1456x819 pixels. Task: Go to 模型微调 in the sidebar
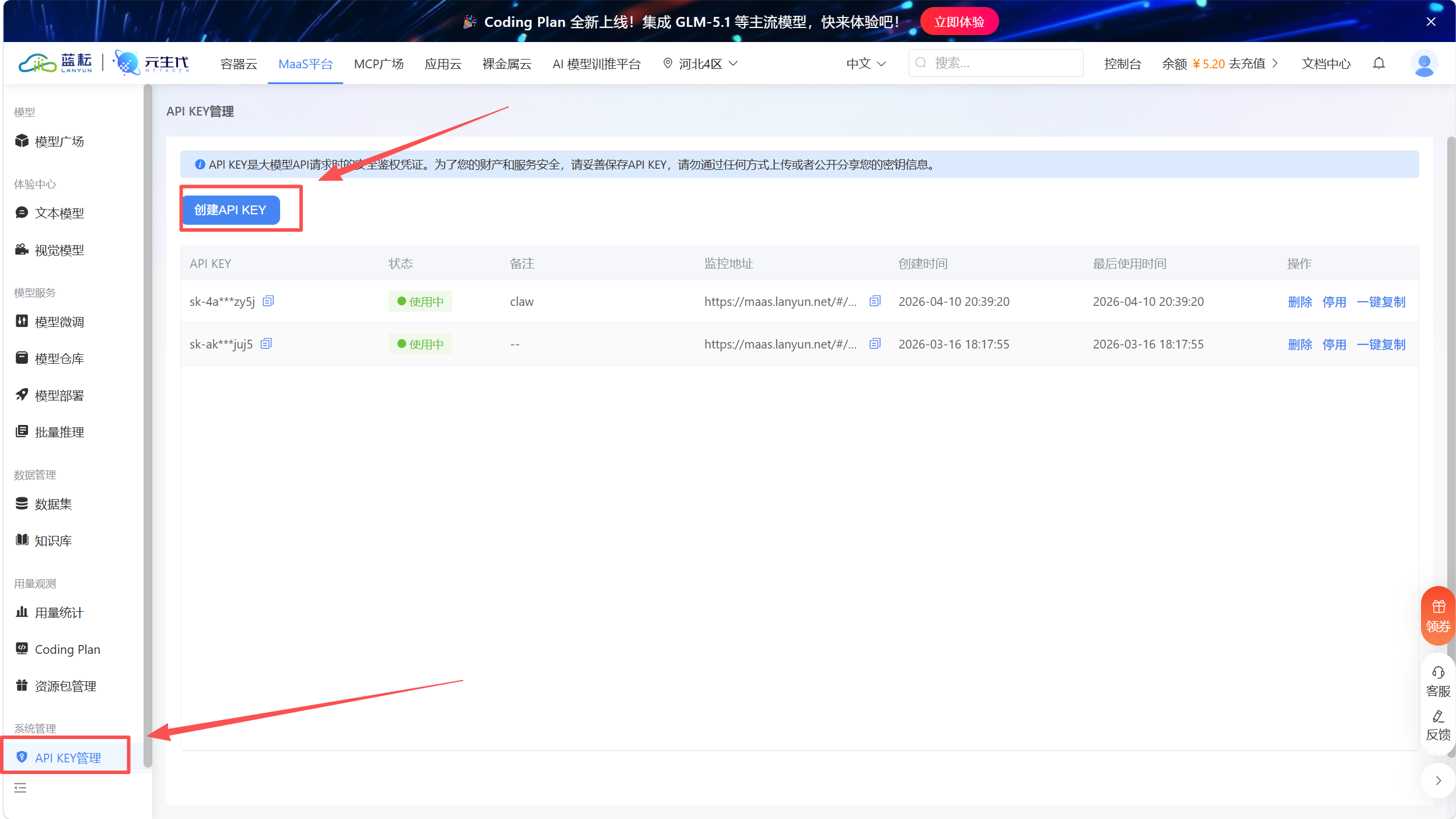pos(50,322)
